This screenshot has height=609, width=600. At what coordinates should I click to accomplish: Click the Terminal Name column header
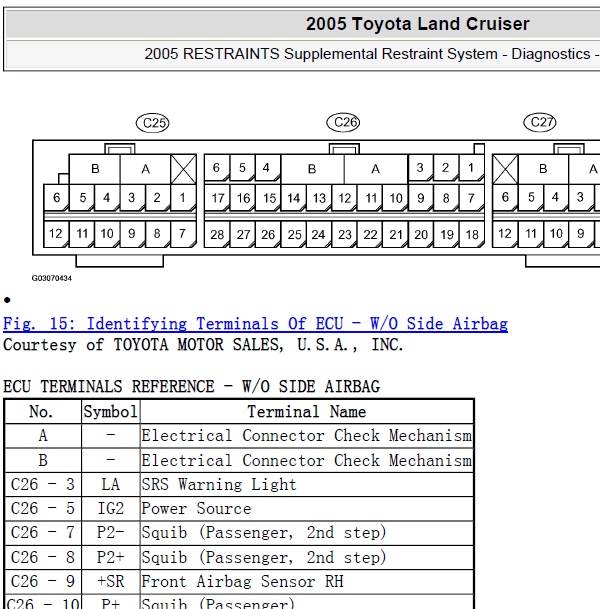coord(307,412)
